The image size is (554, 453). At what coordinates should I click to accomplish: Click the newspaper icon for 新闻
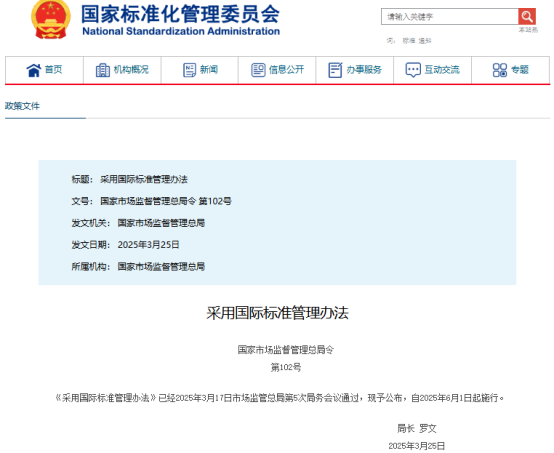click(189, 70)
